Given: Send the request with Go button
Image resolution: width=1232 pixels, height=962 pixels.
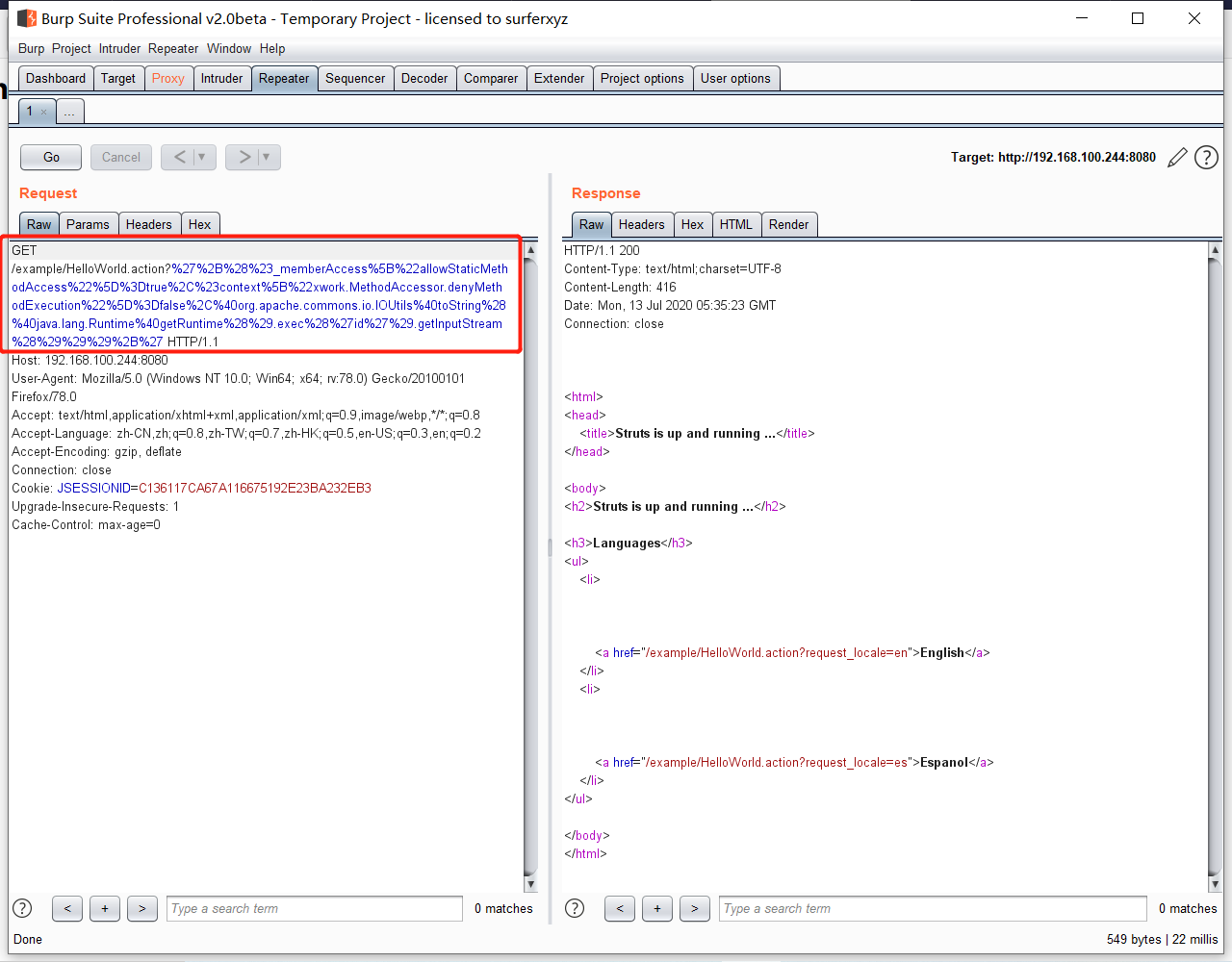Looking at the screenshot, I should tap(51, 157).
